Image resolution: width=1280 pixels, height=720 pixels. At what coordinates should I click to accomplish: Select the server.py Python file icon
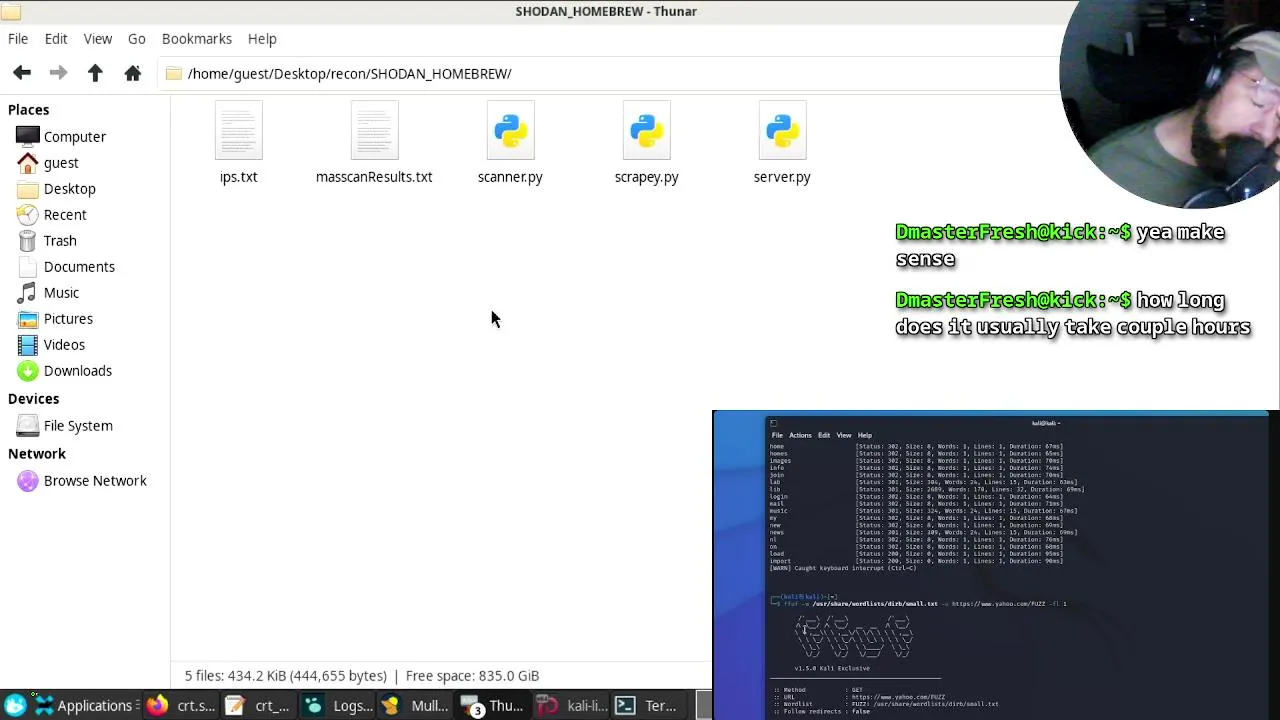[782, 131]
